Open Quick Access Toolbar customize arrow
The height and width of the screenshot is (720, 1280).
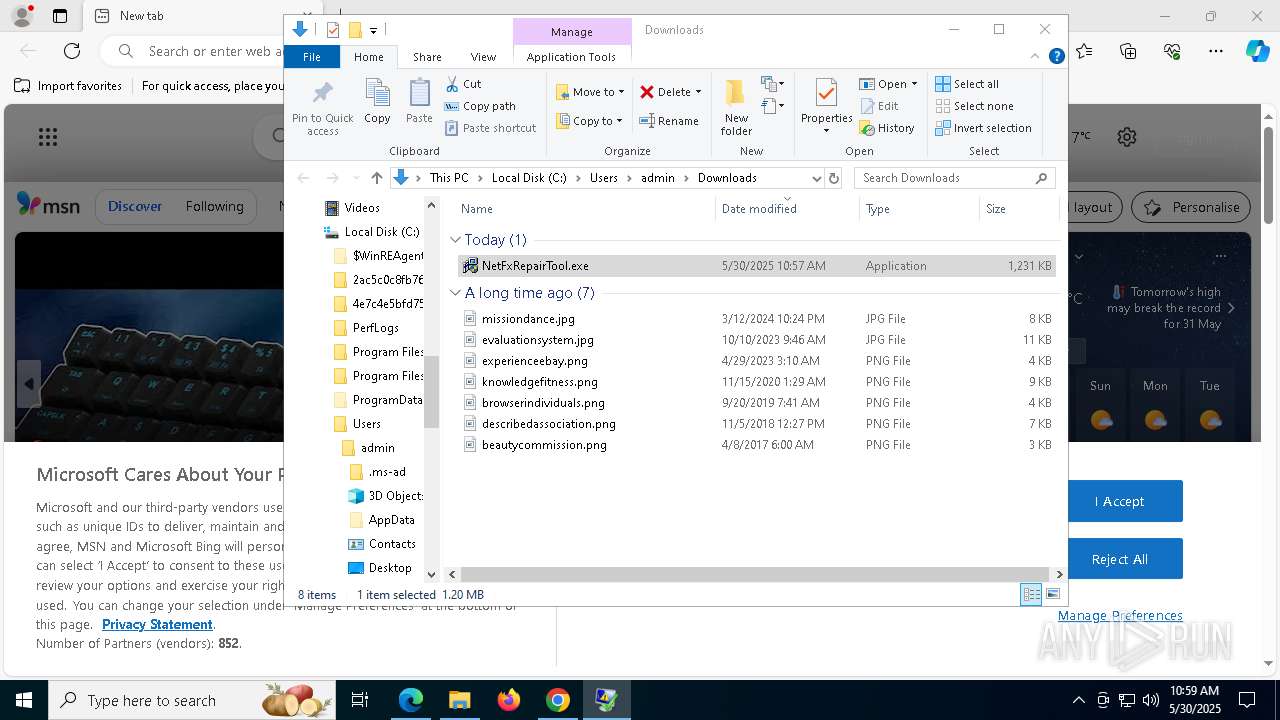(x=373, y=30)
